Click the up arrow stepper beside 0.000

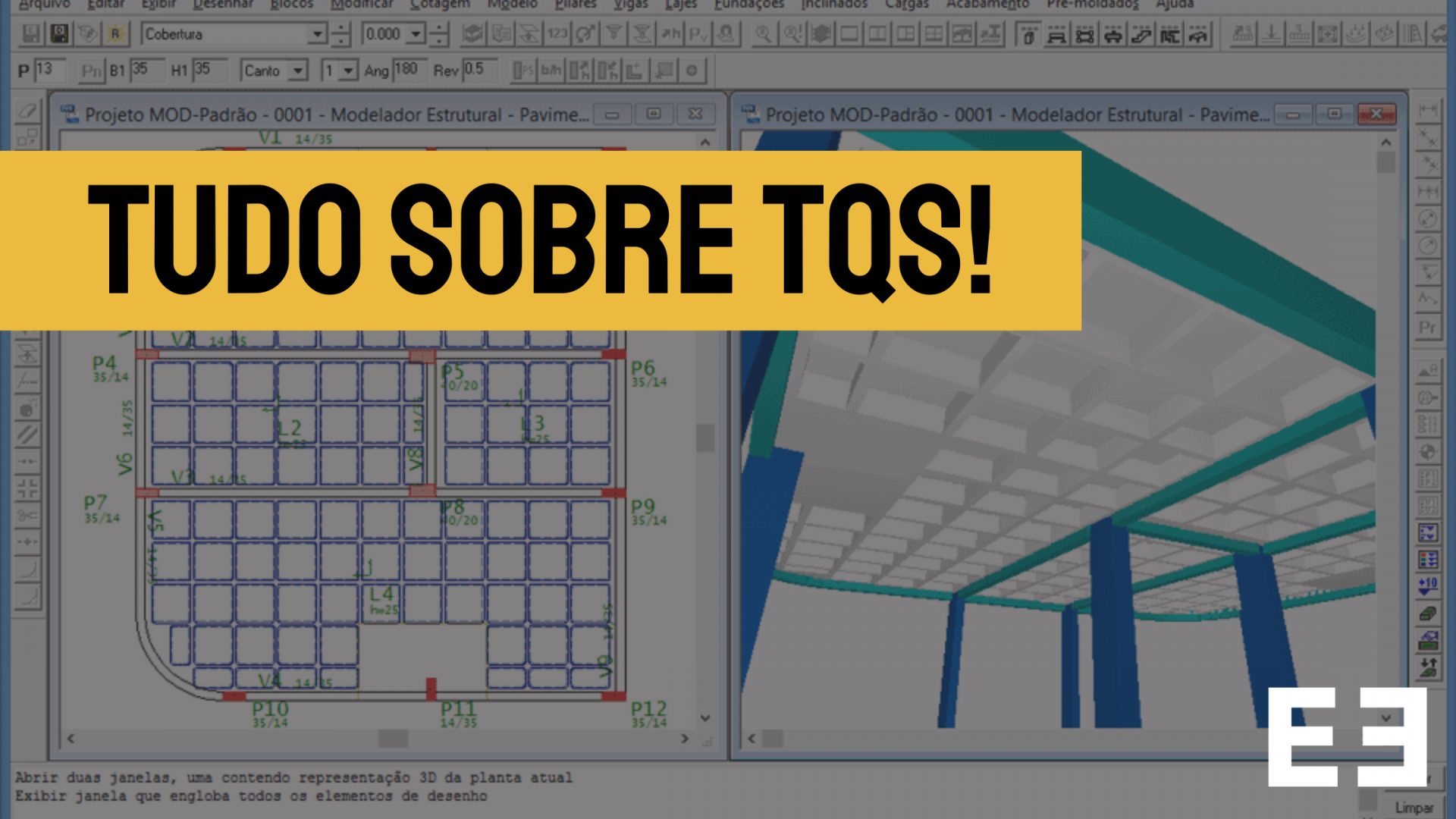pyautogui.click(x=438, y=27)
